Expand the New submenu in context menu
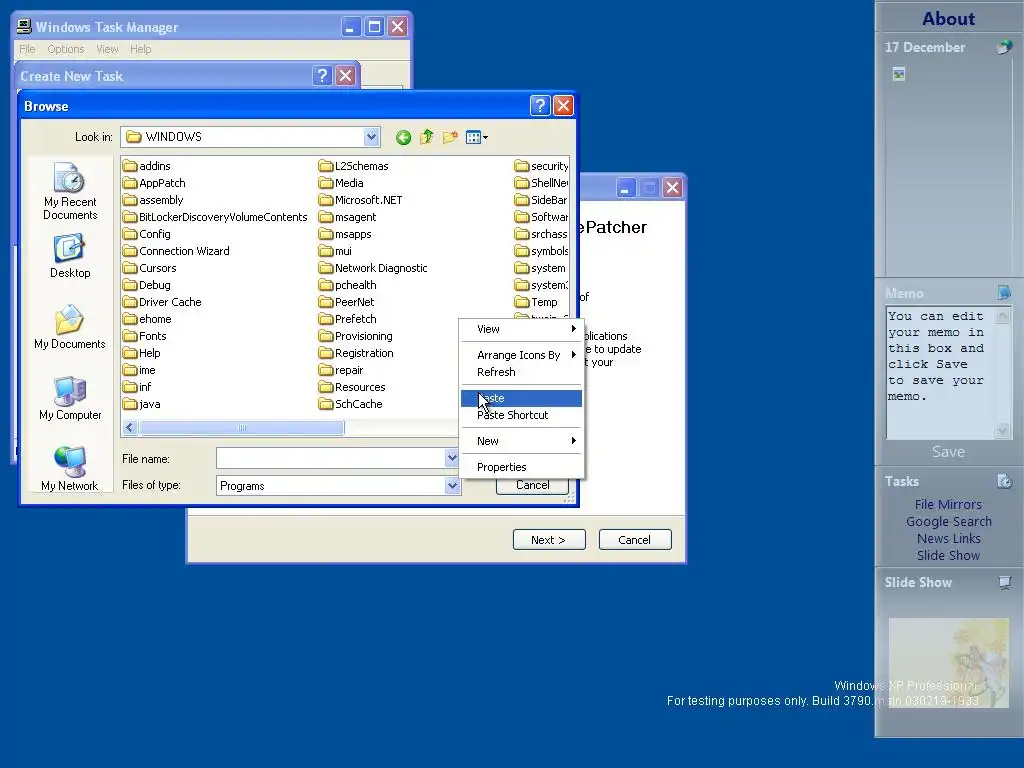The width and height of the screenshot is (1024, 768). click(521, 441)
